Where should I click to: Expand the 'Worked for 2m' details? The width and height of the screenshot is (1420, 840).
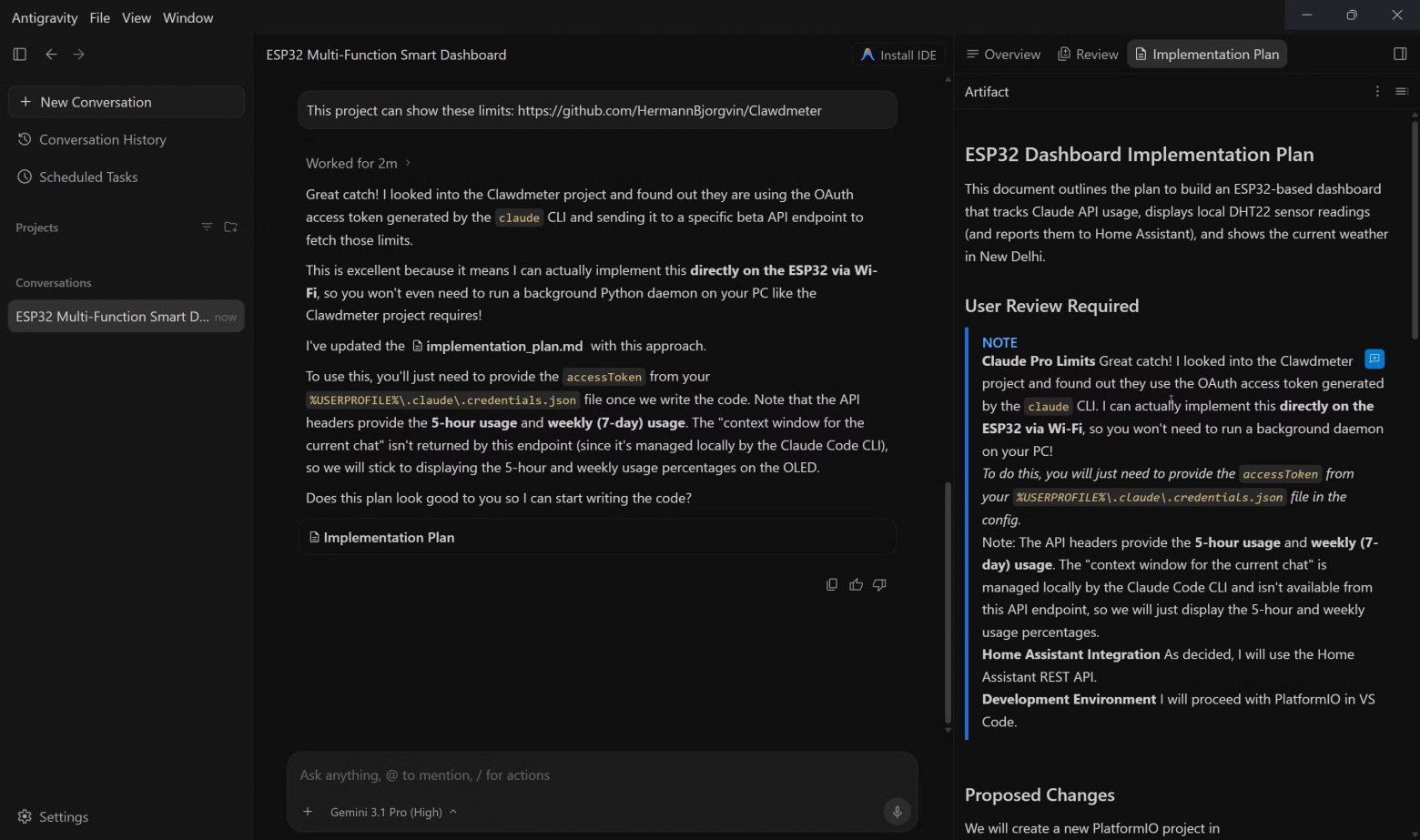click(359, 164)
